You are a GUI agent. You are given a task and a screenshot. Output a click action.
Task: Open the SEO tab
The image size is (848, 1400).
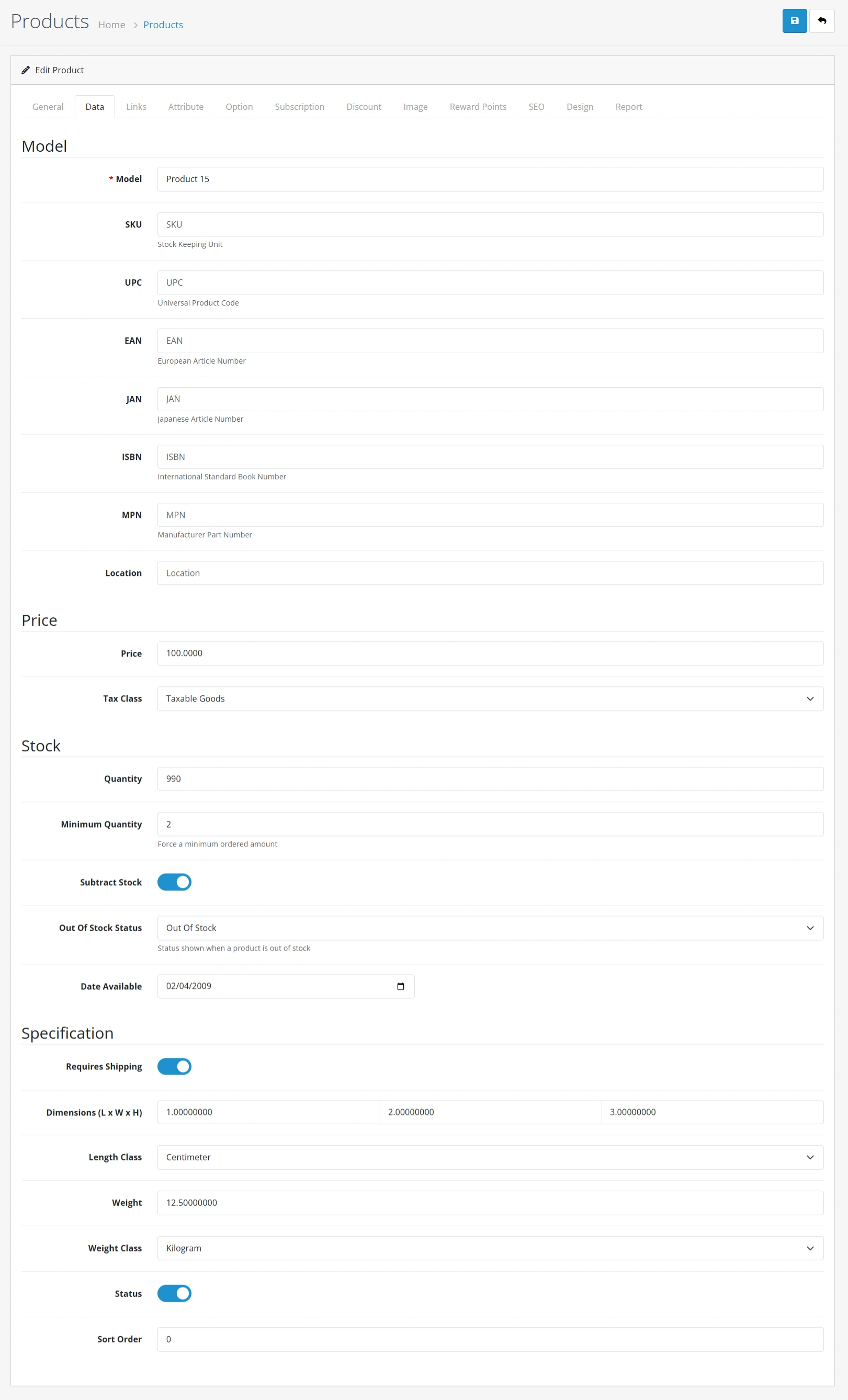click(536, 107)
